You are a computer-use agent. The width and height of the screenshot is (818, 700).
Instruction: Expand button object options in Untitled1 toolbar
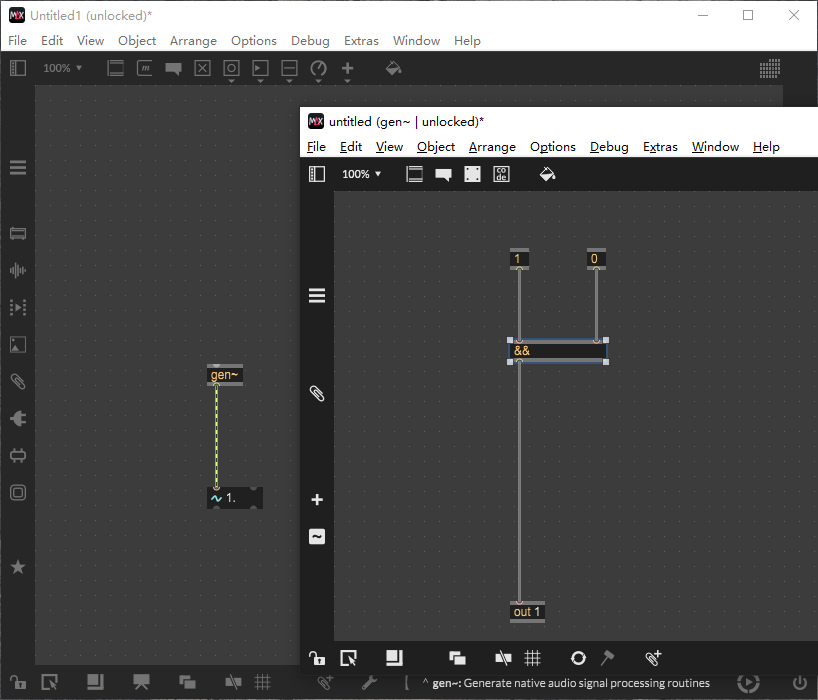pos(231,81)
